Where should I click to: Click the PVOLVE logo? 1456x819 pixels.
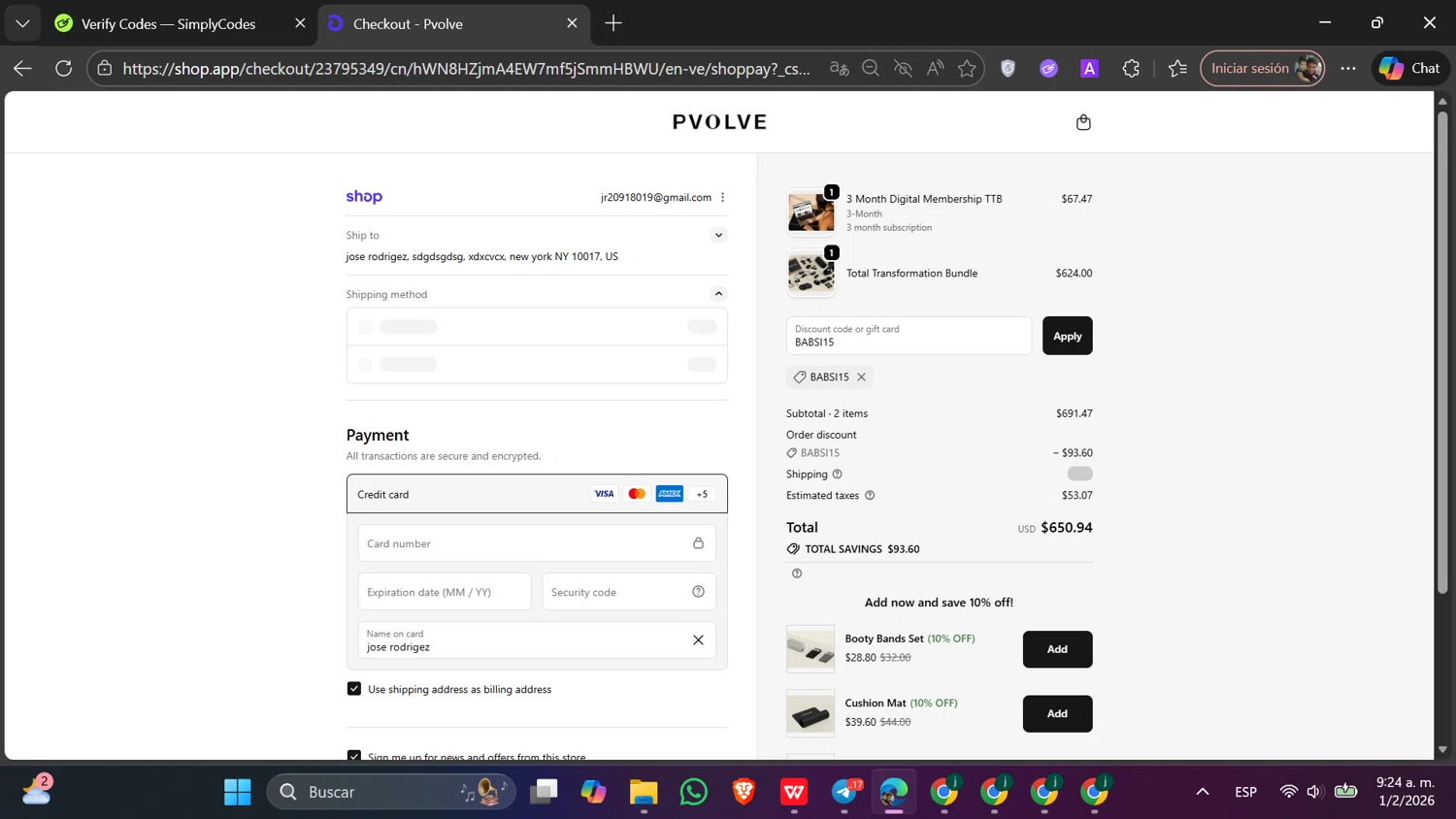coord(719,122)
